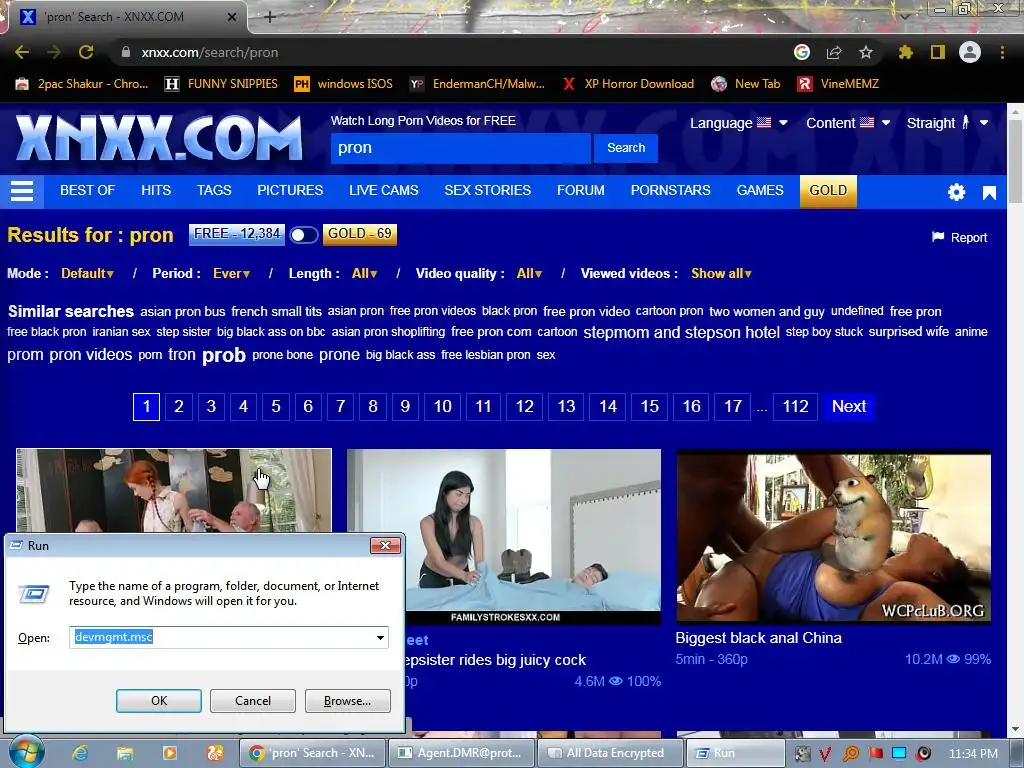Click the Chrome address bar URL
Screen dimensions: 1024x768
(x=210, y=52)
